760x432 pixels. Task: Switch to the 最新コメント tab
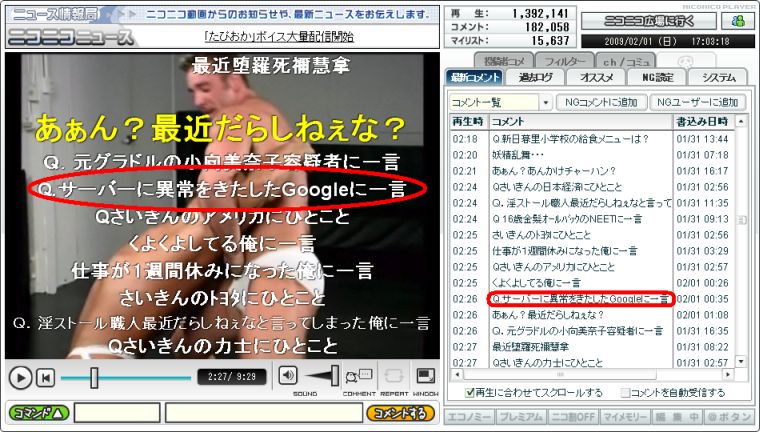click(475, 78)
